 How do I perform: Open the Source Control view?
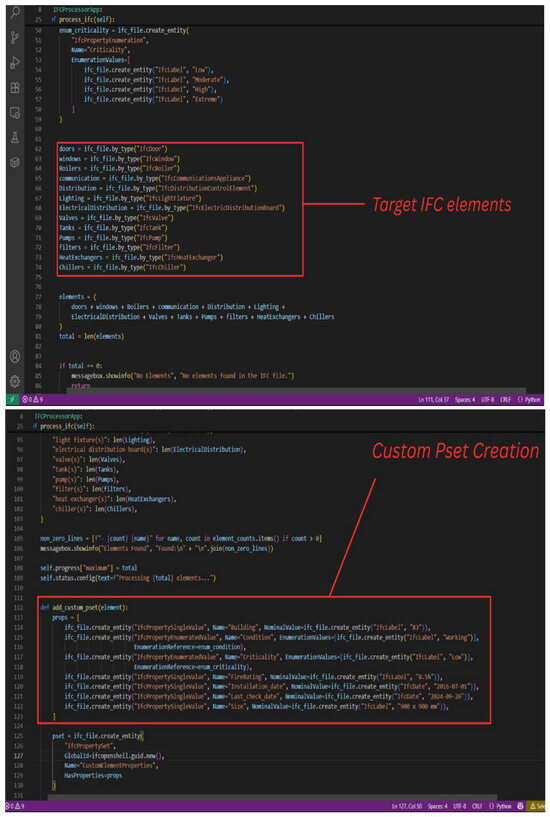15,38
